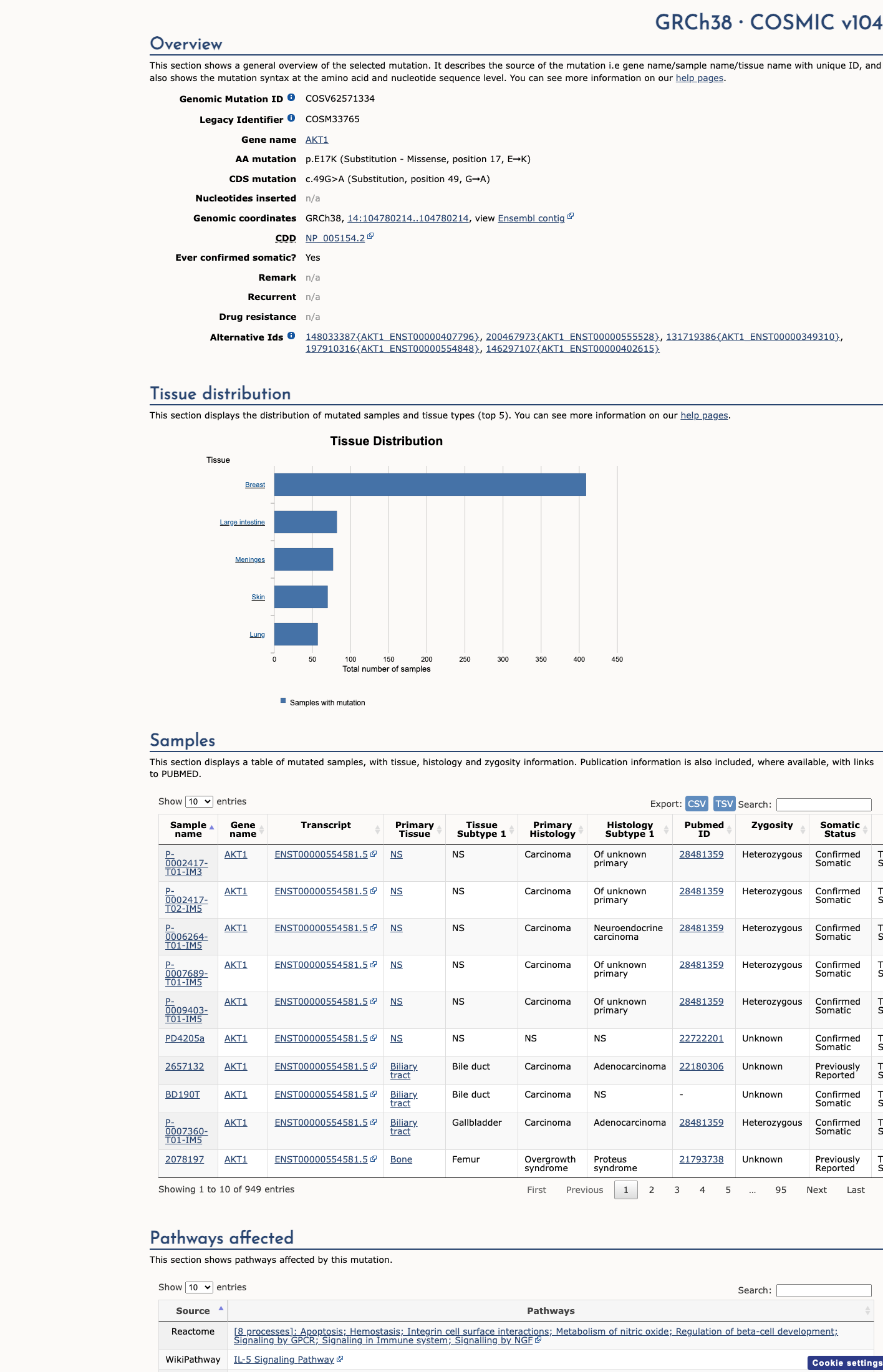Viewport: 883px width, 1372px height.
Task: Sort samples table by Zygosity column
Action: pos(772,829)
